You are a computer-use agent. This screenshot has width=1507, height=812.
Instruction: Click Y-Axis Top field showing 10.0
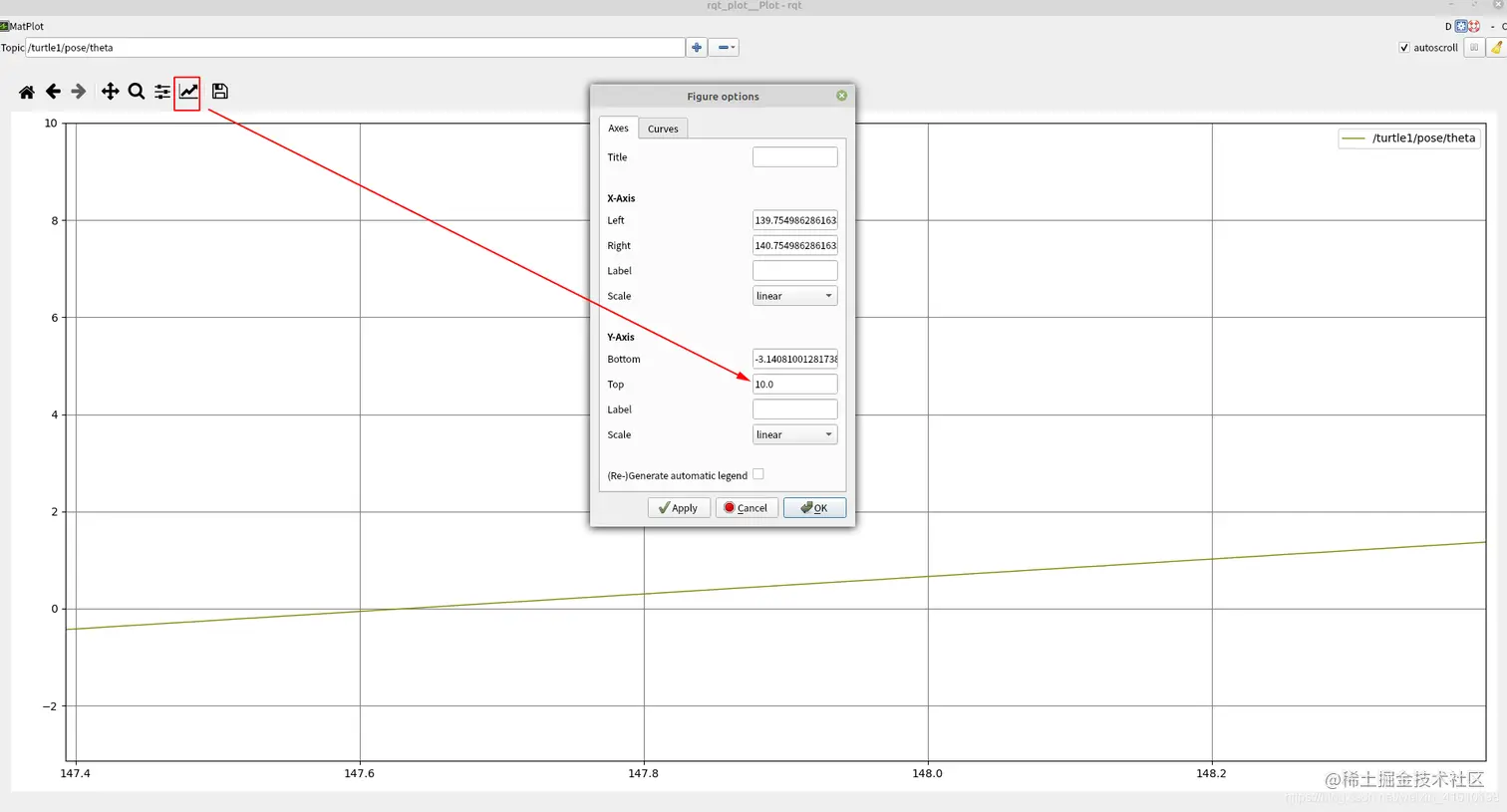click(x=794, y=385)
